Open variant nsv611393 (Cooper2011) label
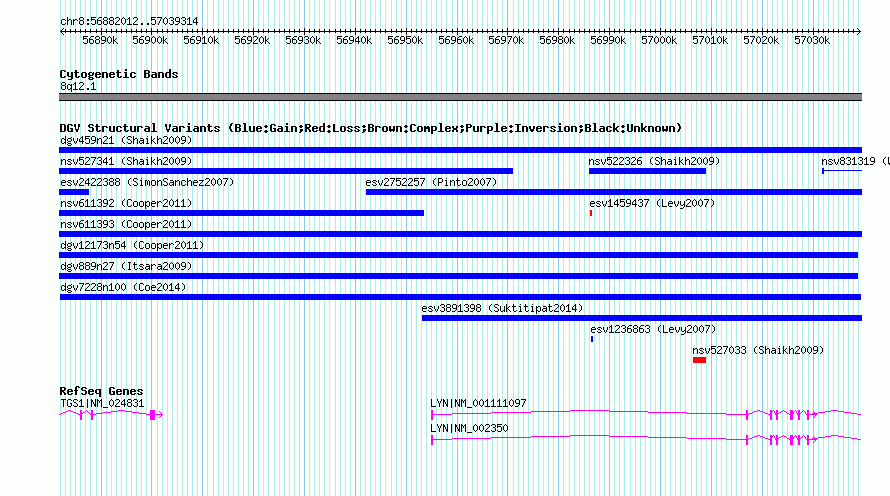 pos(126,224)
